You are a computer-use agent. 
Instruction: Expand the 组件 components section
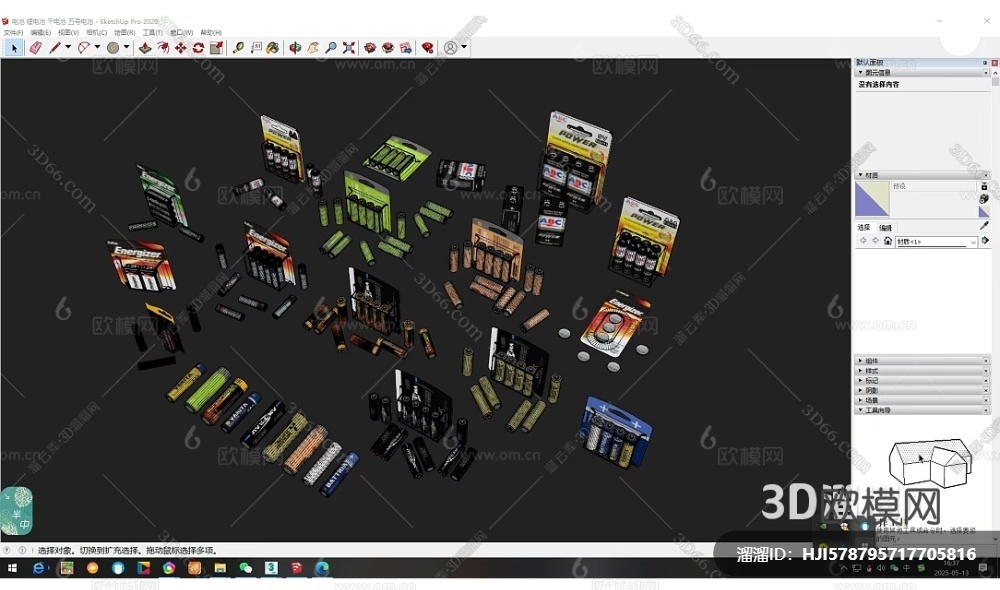(922, 361)
